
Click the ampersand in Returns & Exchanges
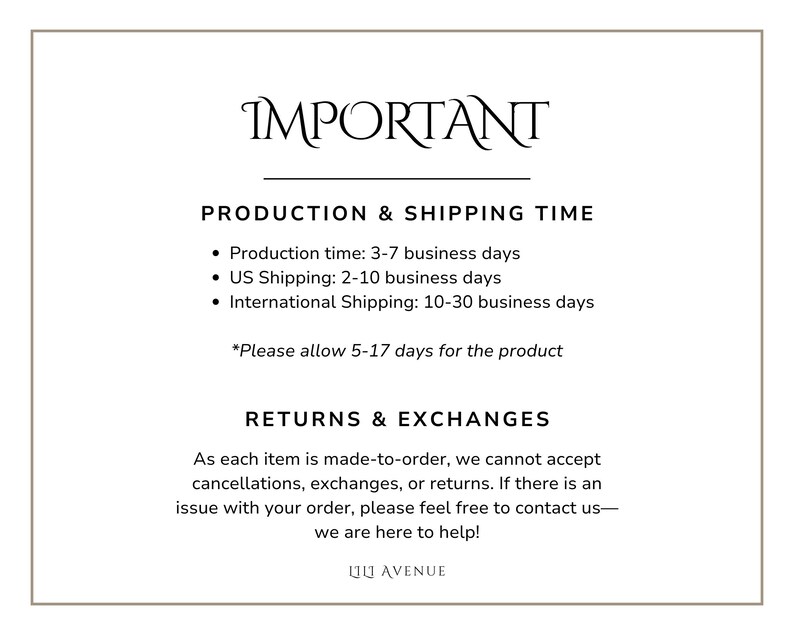(x=379, y=419)
